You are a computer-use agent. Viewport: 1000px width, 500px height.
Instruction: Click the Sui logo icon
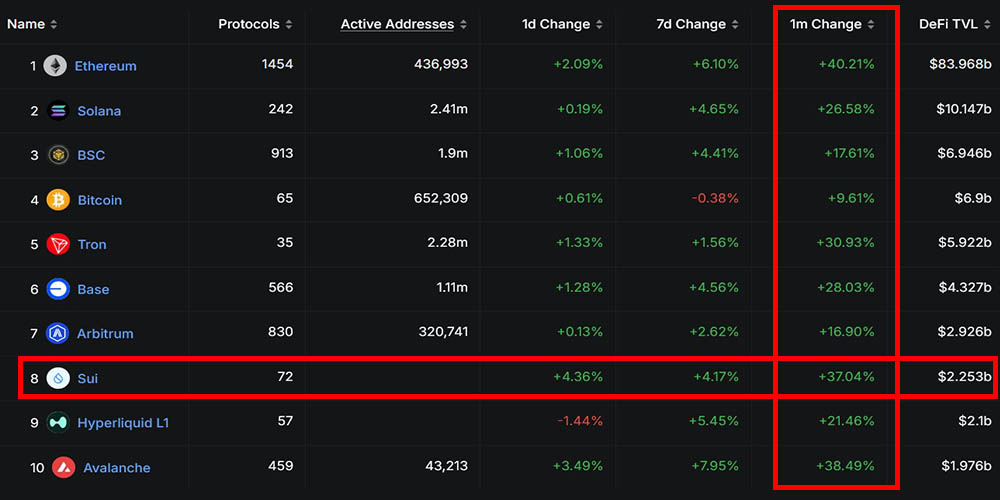(58, 378)
